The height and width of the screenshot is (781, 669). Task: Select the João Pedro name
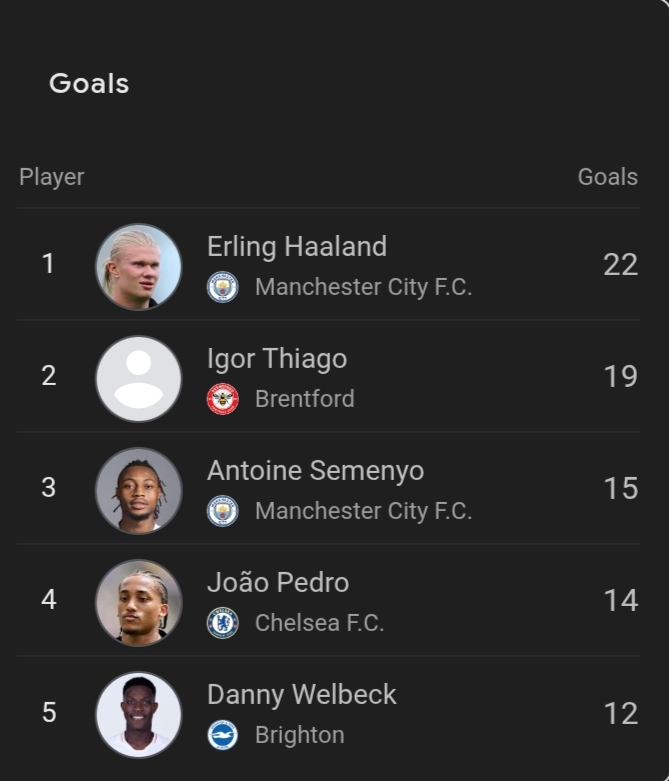(x=277, y=583)
